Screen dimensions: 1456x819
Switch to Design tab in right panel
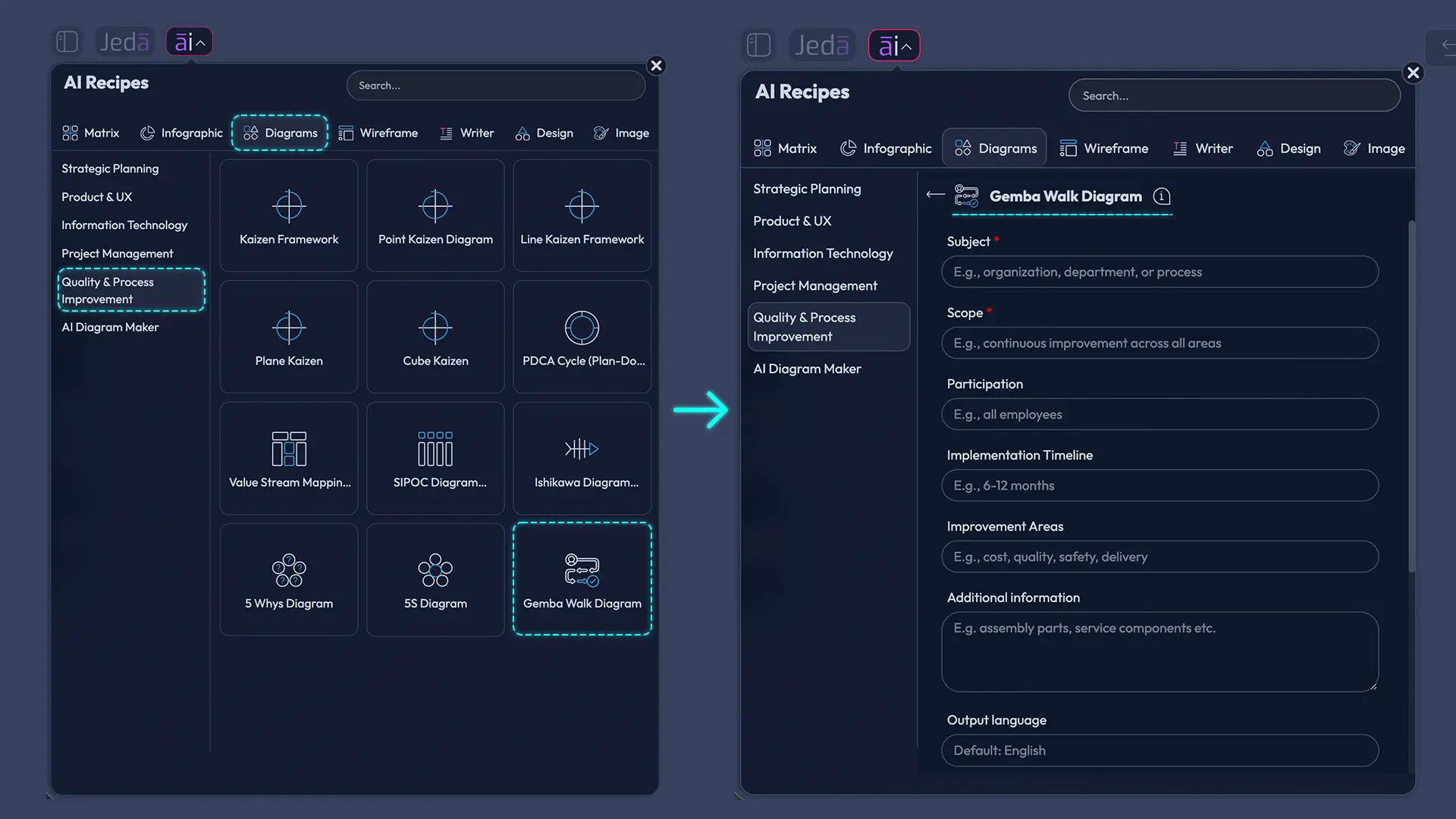[x=1289, y=149]
